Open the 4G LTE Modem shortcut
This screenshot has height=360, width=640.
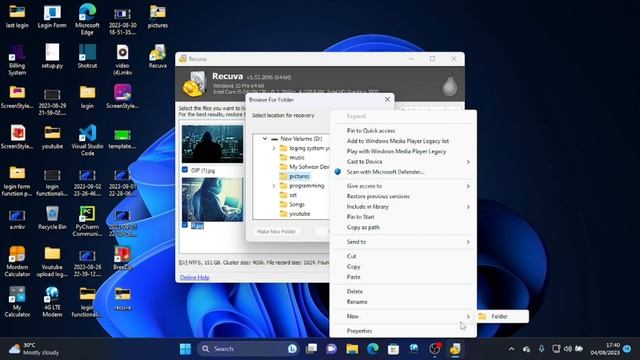pyautogui.click(x=52, y=302)
